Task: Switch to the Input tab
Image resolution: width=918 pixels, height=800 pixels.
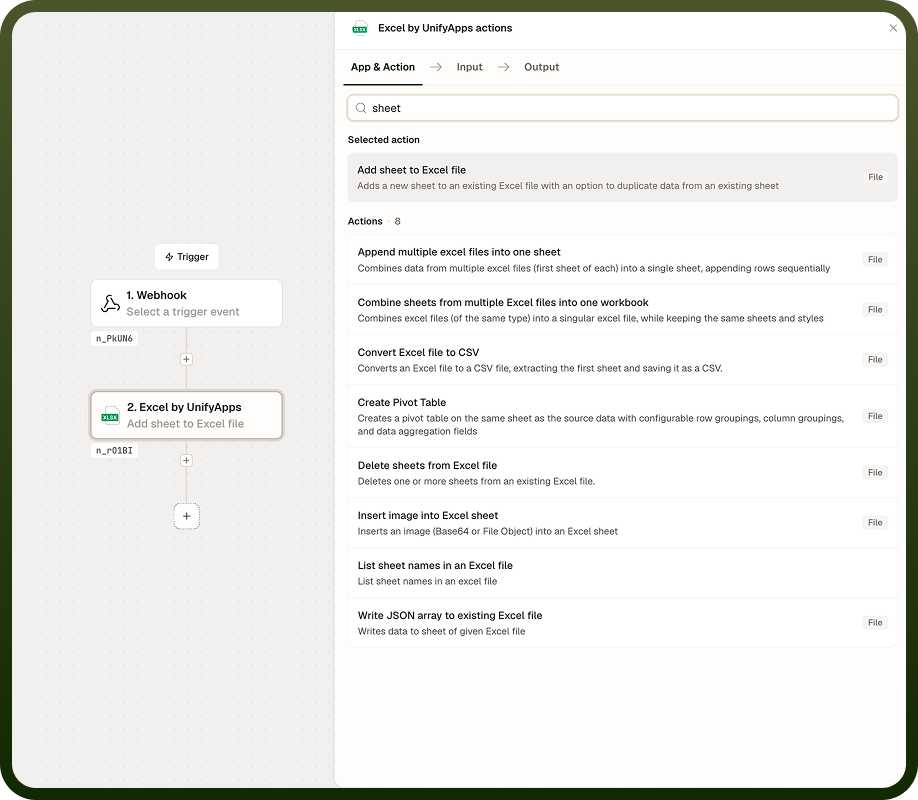Action: coord(470,67)
